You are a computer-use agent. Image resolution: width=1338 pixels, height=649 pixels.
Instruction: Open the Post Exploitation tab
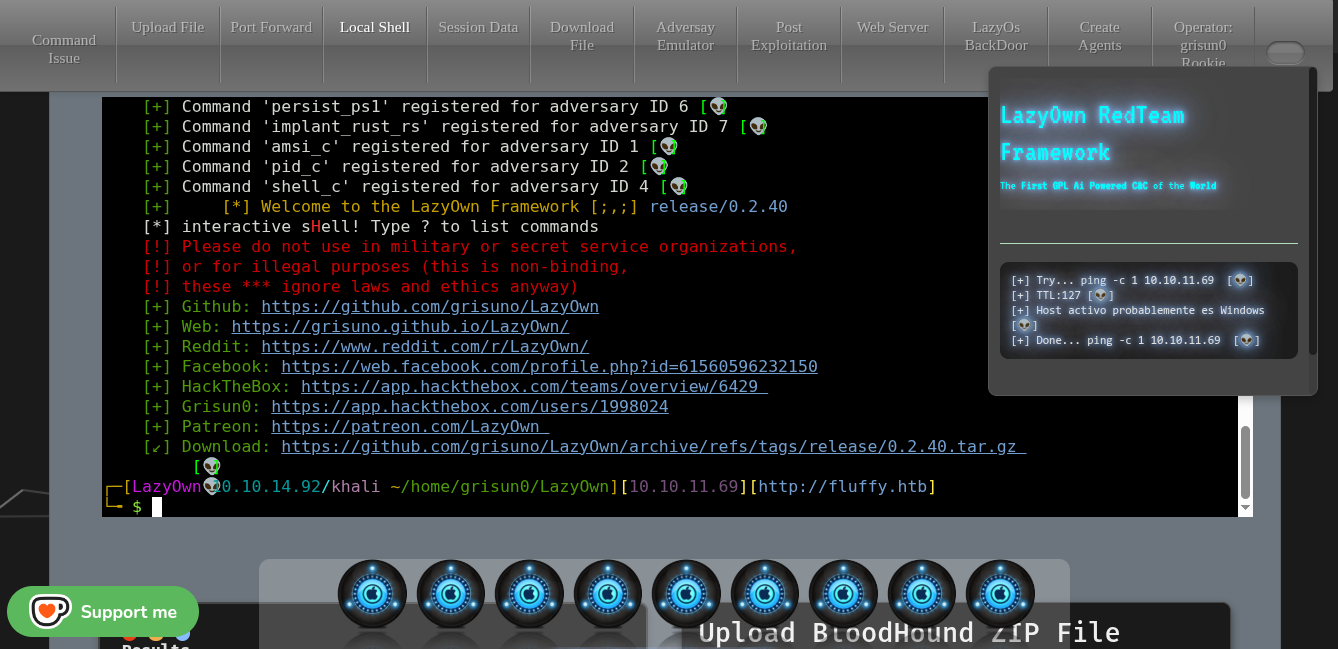click(x=789, y=36)
